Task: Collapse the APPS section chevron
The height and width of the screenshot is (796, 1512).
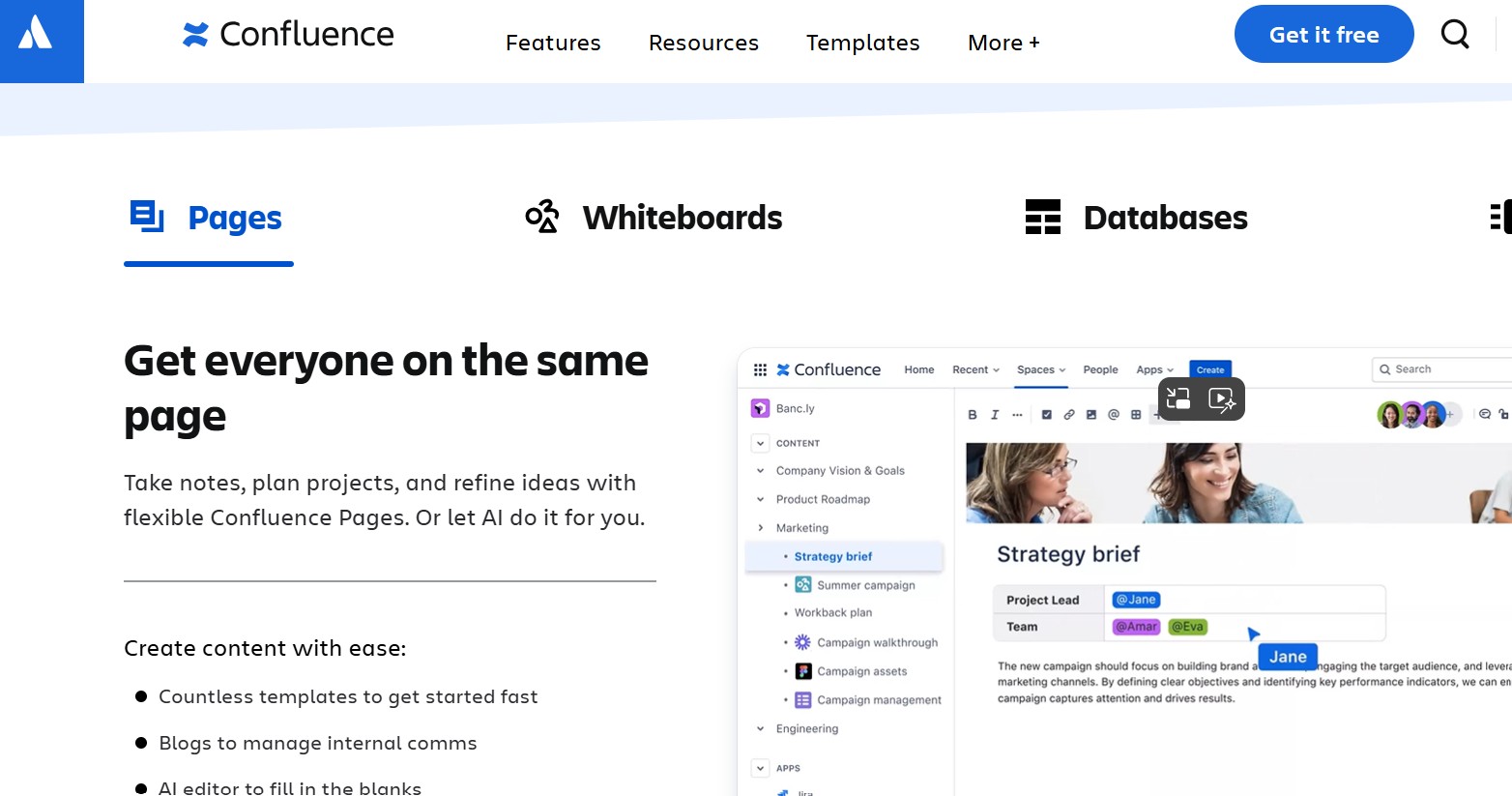Action: [761, 768]
